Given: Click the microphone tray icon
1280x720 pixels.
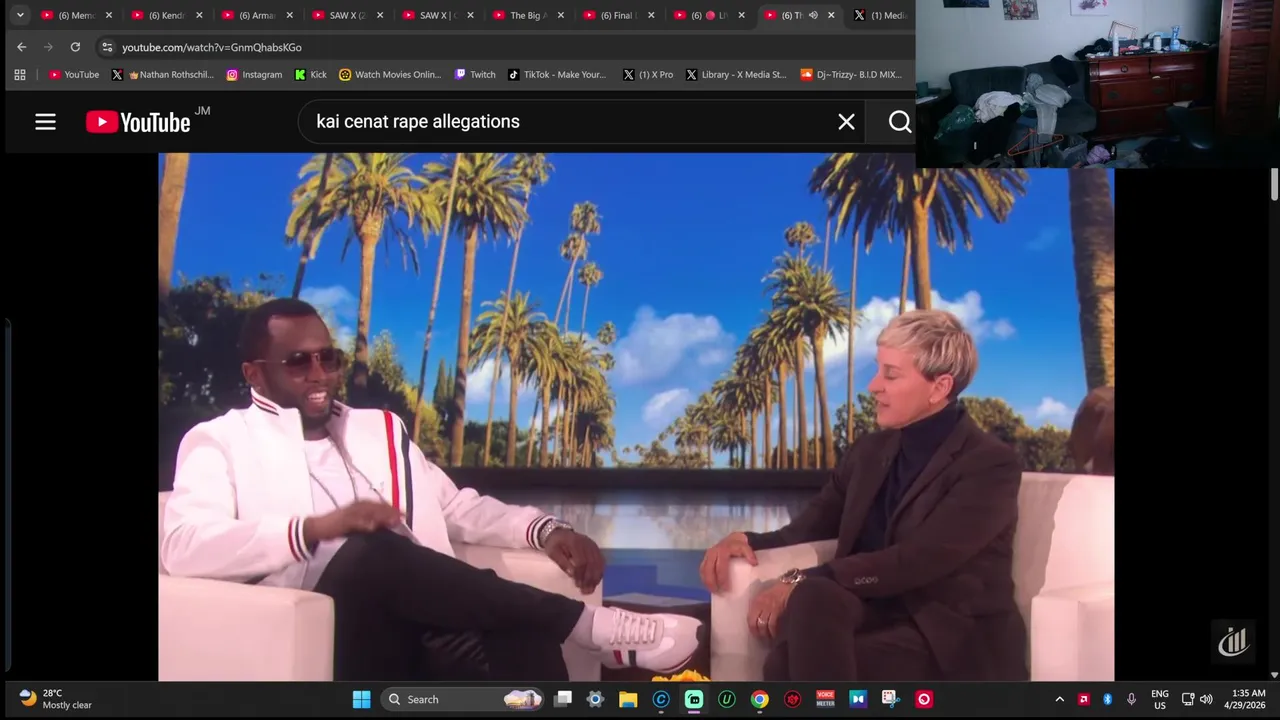Looking at the screenshot, I should (x=1131, y=699).
